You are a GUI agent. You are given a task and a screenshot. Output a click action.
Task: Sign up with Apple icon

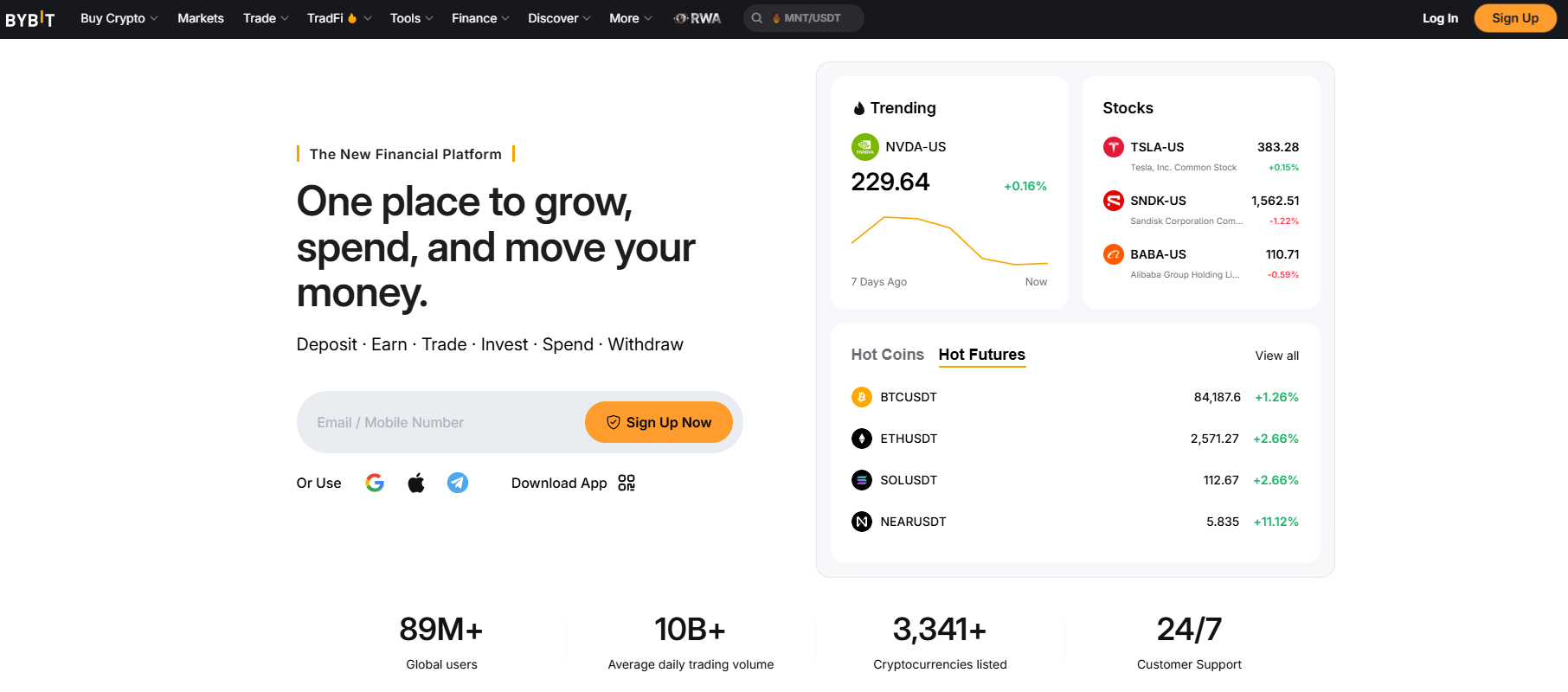pyautogui.click(x=416, y=483)
